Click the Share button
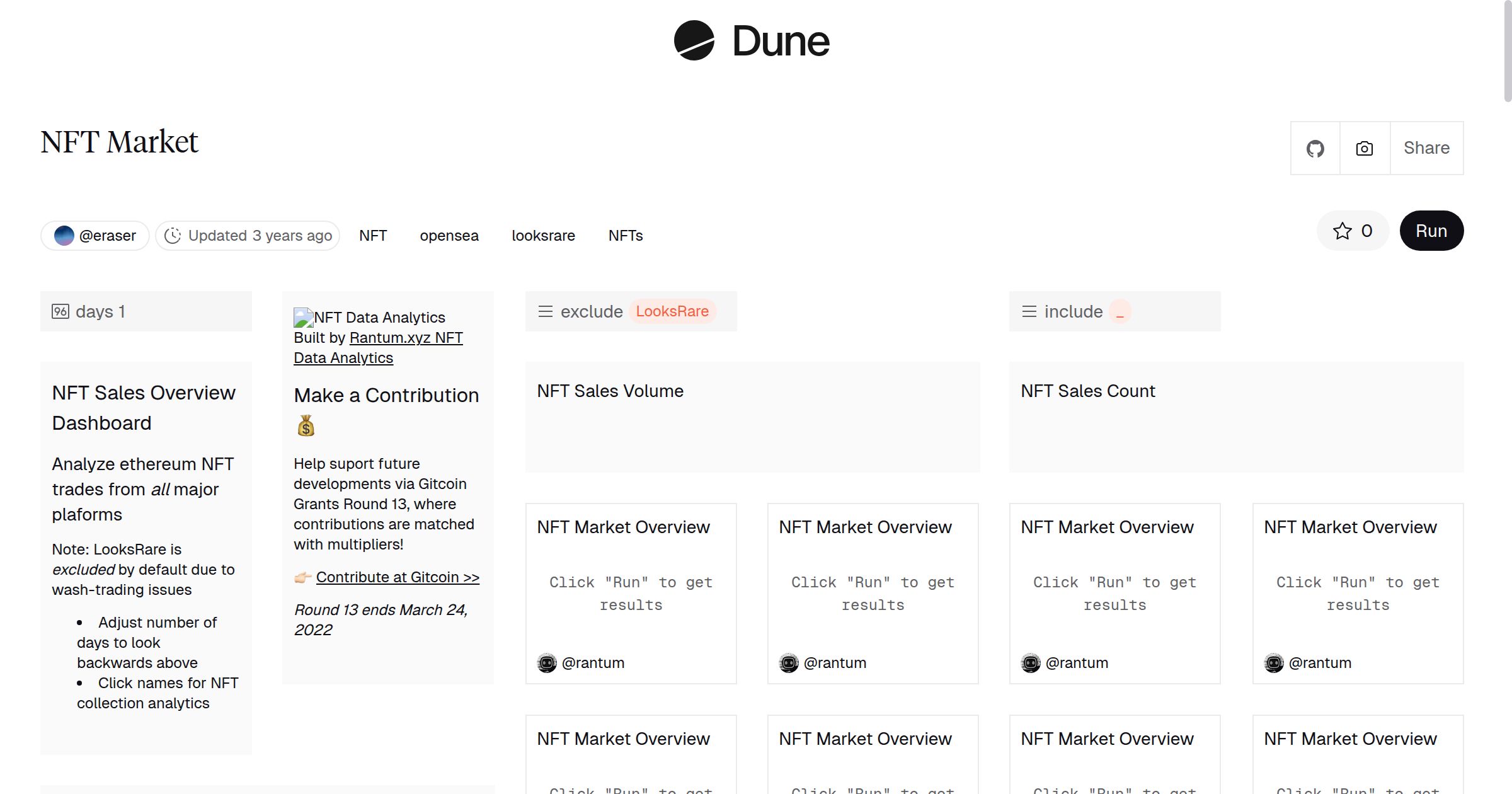Screen dimensions: 1512x794 point(1426,149)
